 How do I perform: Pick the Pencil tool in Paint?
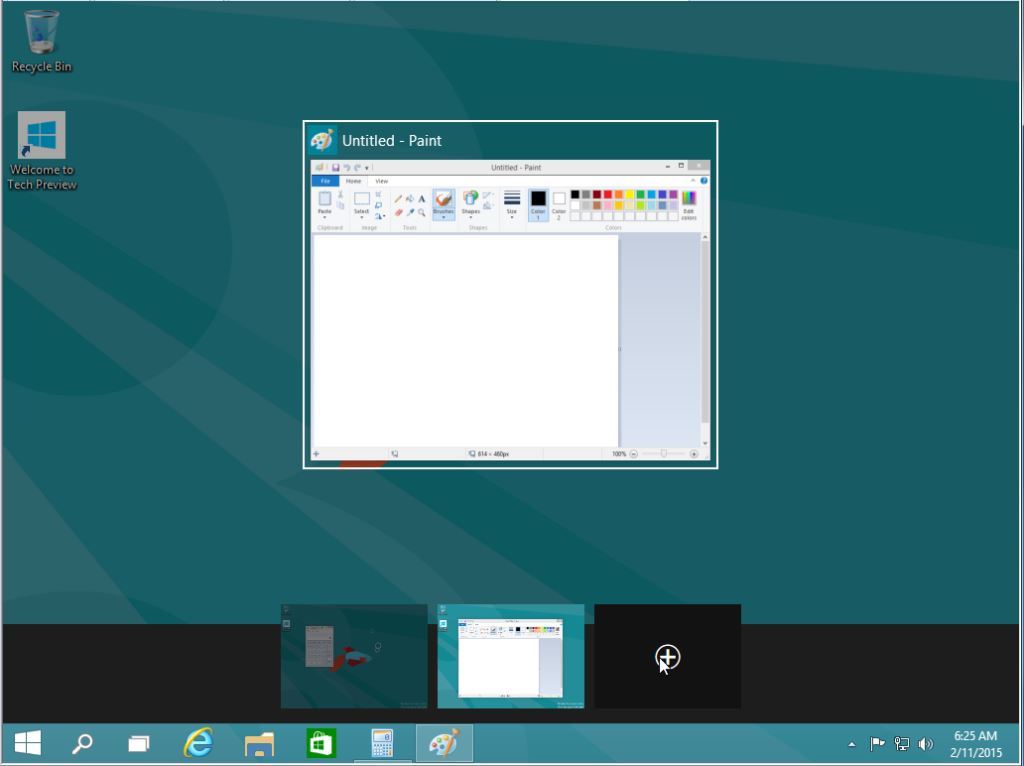point(398,199)
